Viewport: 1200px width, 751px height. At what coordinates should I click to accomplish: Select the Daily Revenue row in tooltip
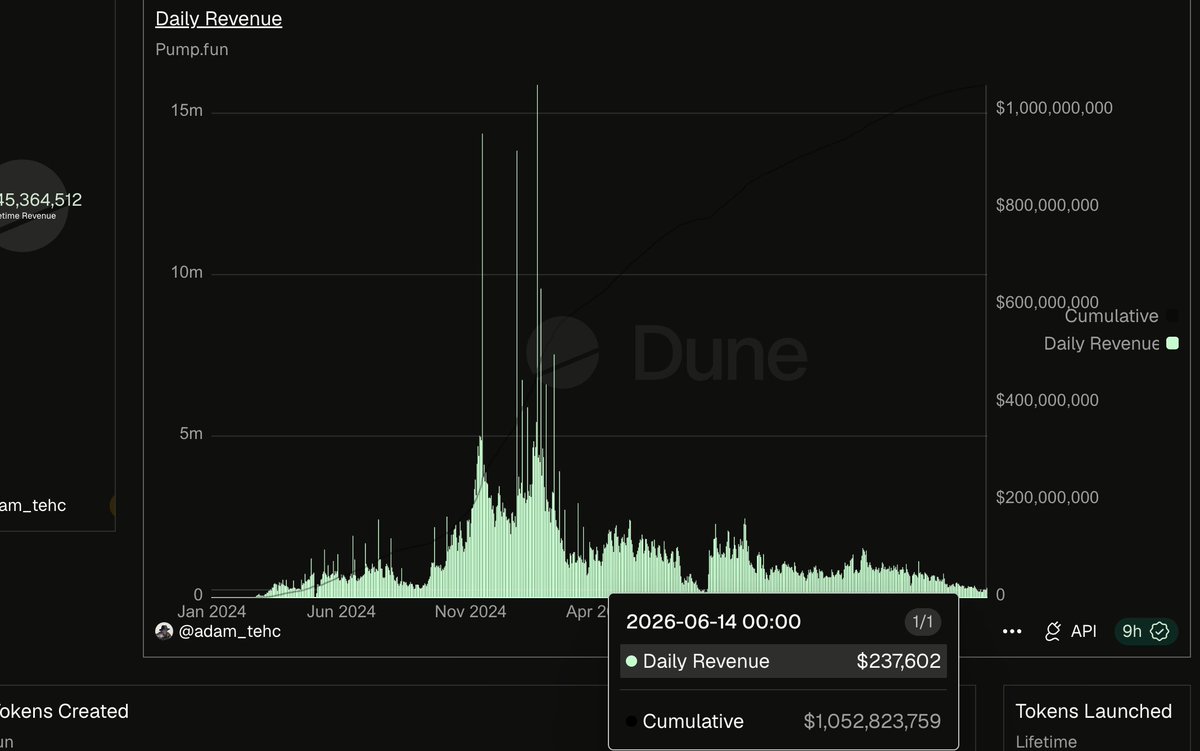783,661
